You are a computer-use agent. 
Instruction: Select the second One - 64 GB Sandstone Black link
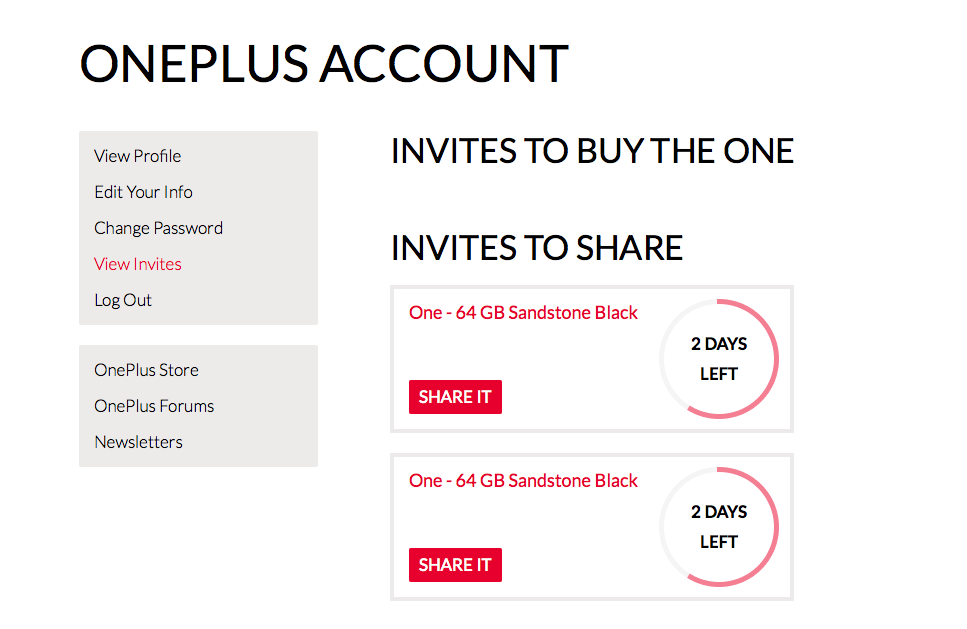click(523, 480)
